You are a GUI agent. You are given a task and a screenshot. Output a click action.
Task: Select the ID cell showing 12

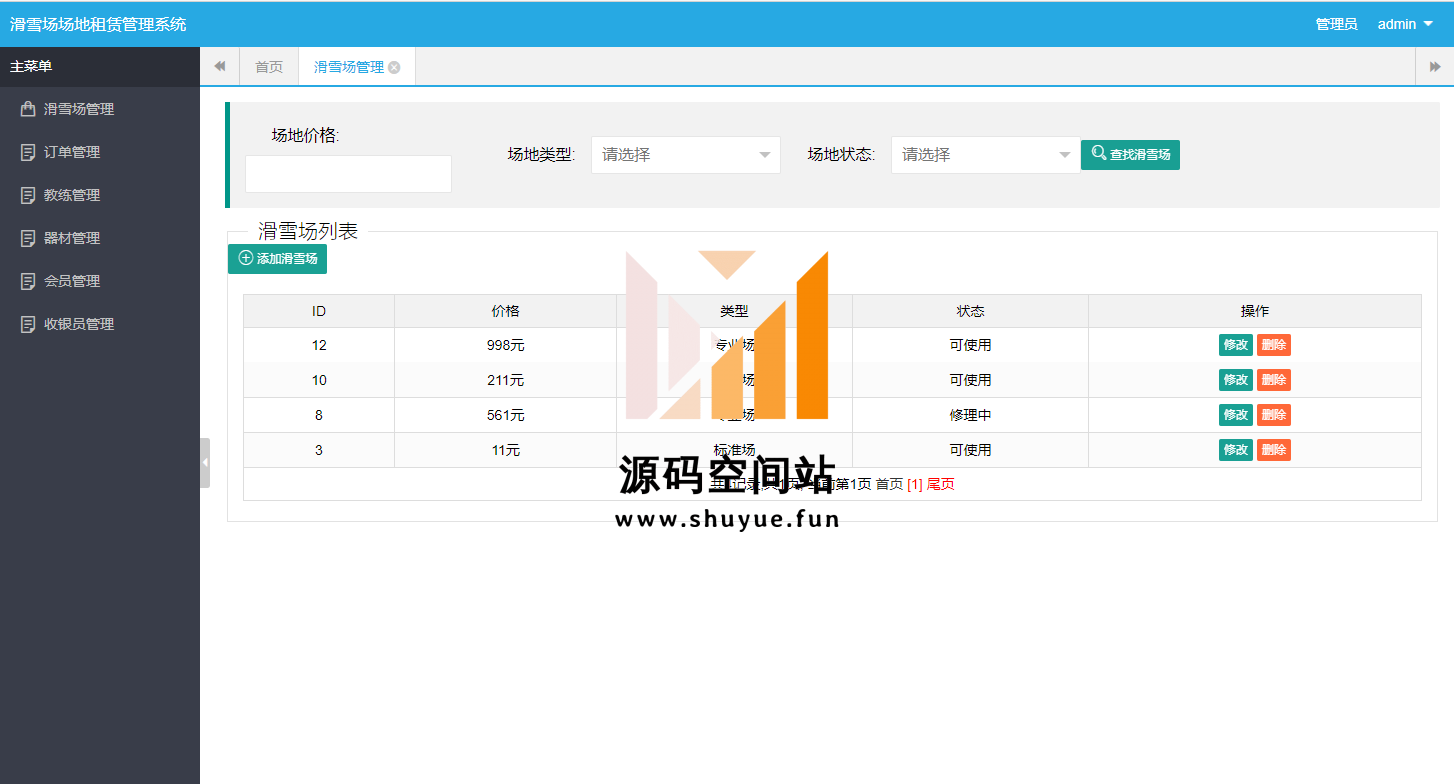click(x=319, y=345)
